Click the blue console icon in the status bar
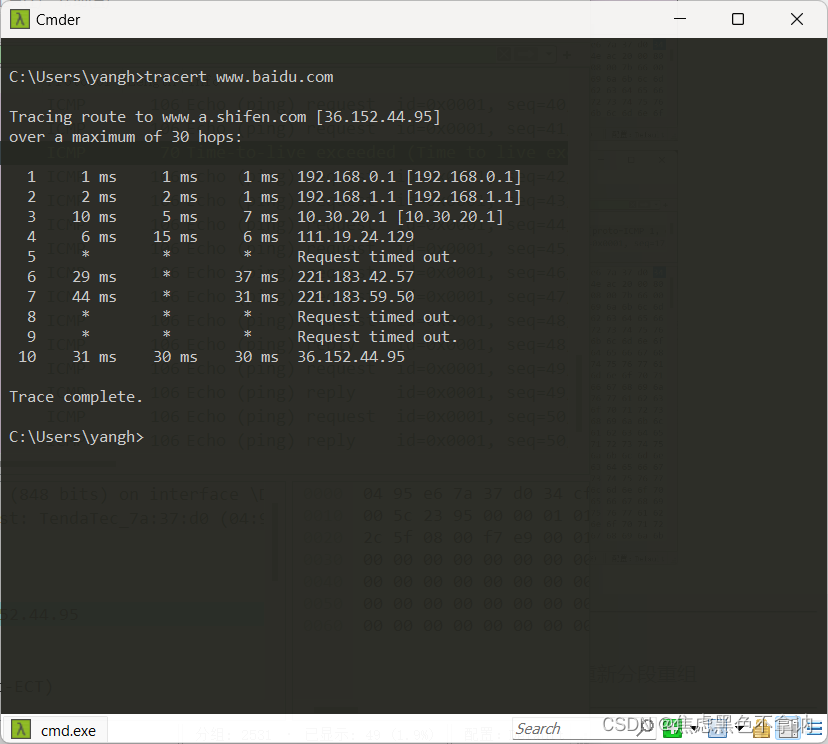828x744 pixels. [715, 728]
